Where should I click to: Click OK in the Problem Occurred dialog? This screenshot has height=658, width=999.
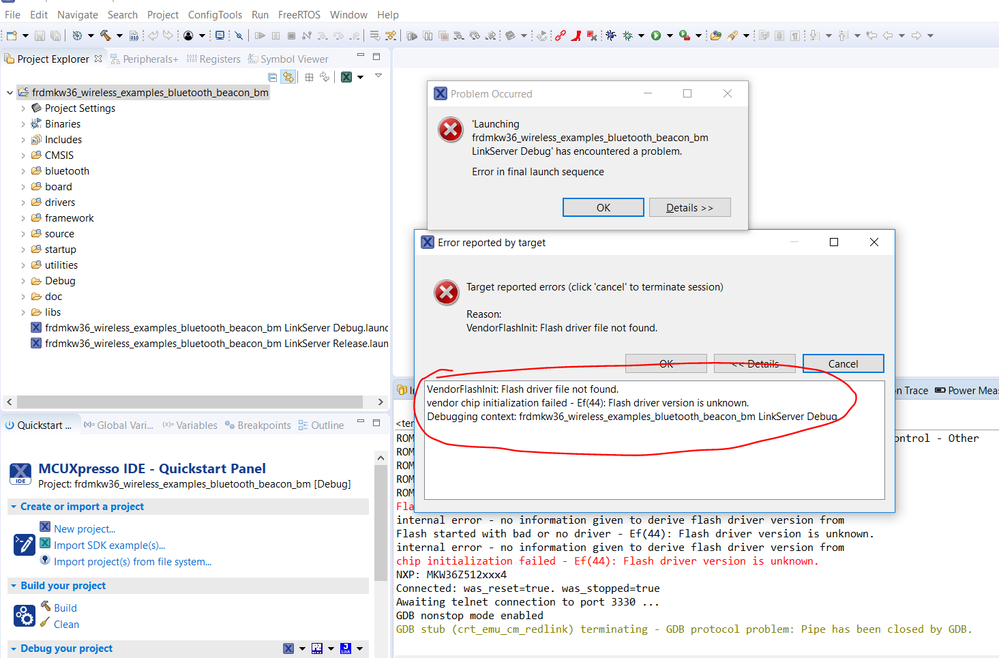click(603, 208)
